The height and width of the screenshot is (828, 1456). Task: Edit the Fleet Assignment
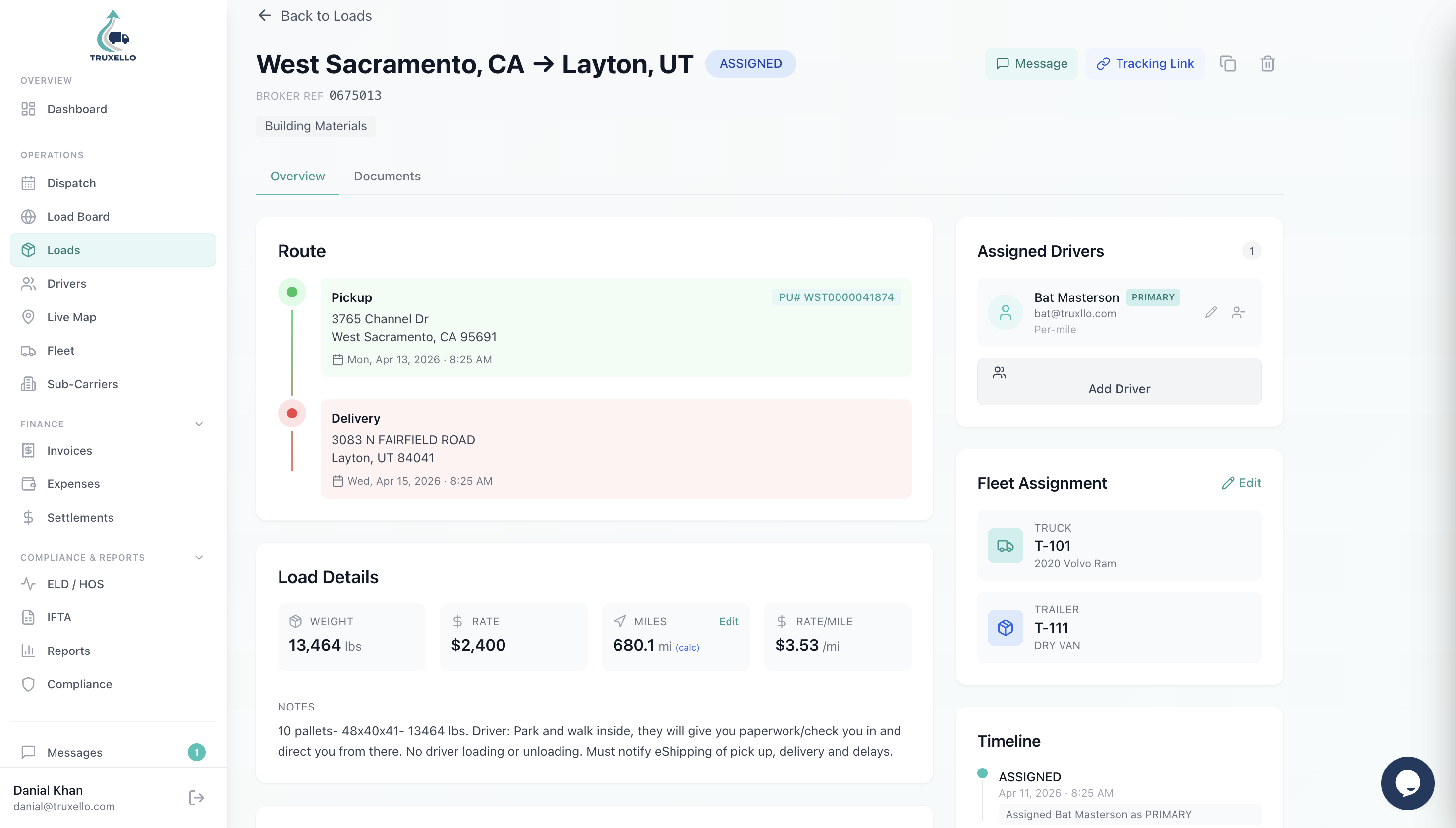point(1242,483)
